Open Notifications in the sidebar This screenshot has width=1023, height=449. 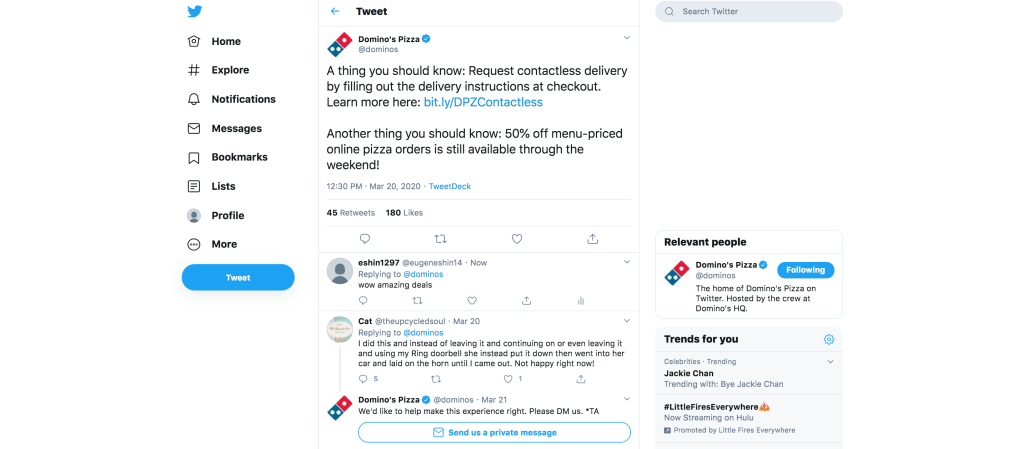point(243,99)
